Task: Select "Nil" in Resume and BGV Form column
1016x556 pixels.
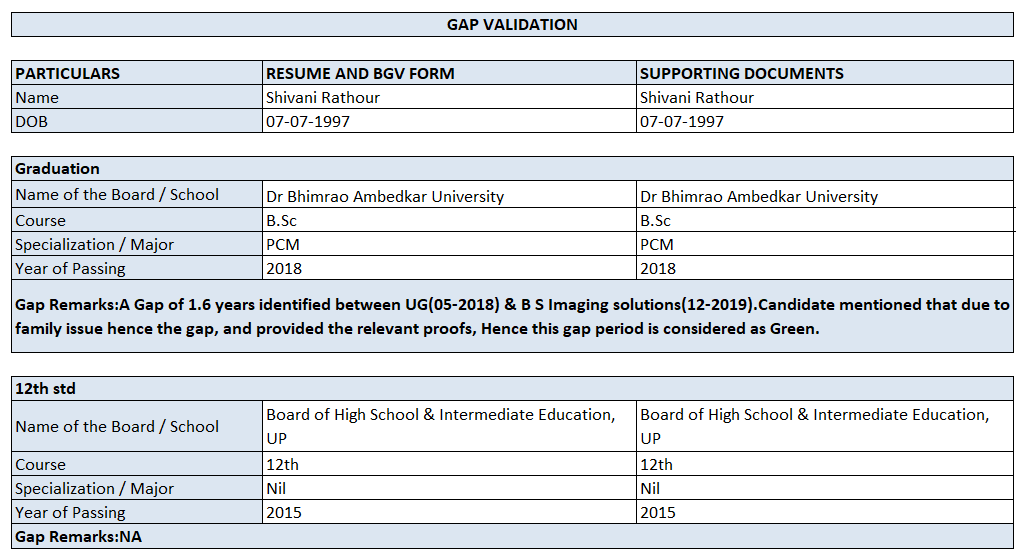Action: click(449, 488)
